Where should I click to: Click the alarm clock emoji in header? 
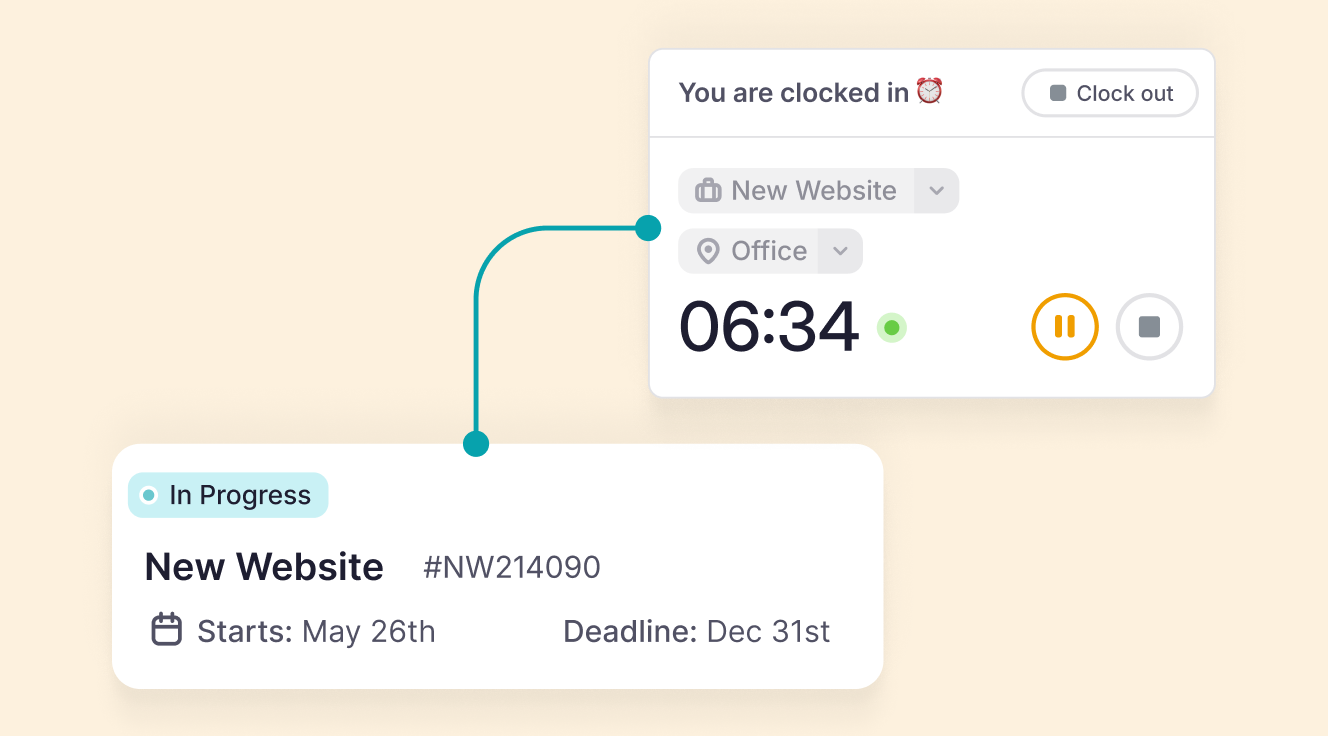928,91
